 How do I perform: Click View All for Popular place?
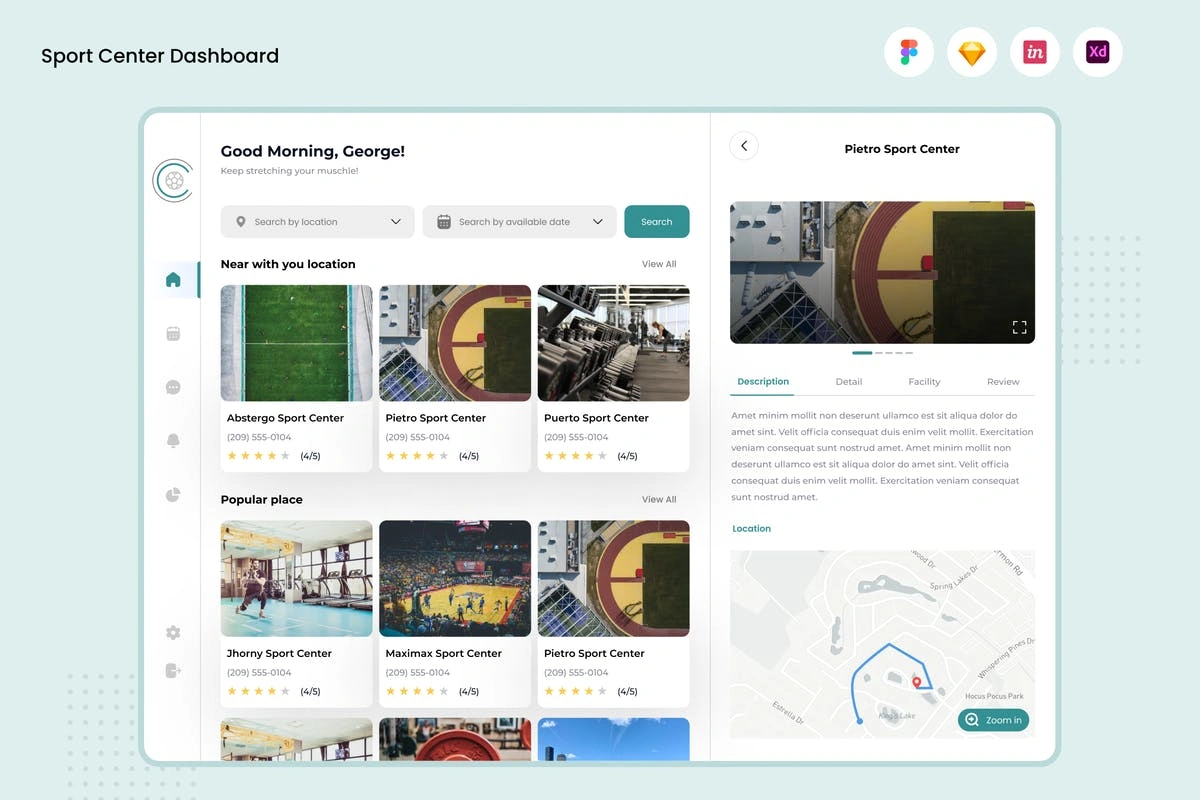coord(659,499)
